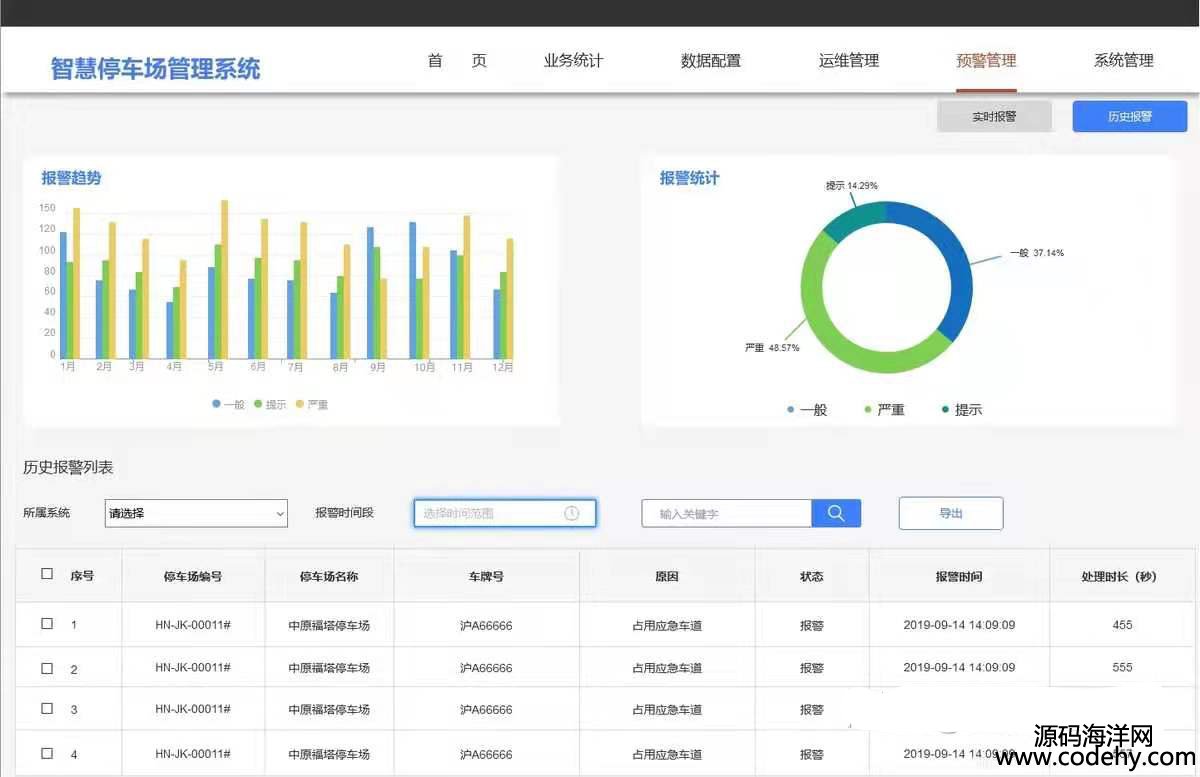Click the 报警趋势 chart title
Viewport: 1200px width, 777px height.
(71, 178)
